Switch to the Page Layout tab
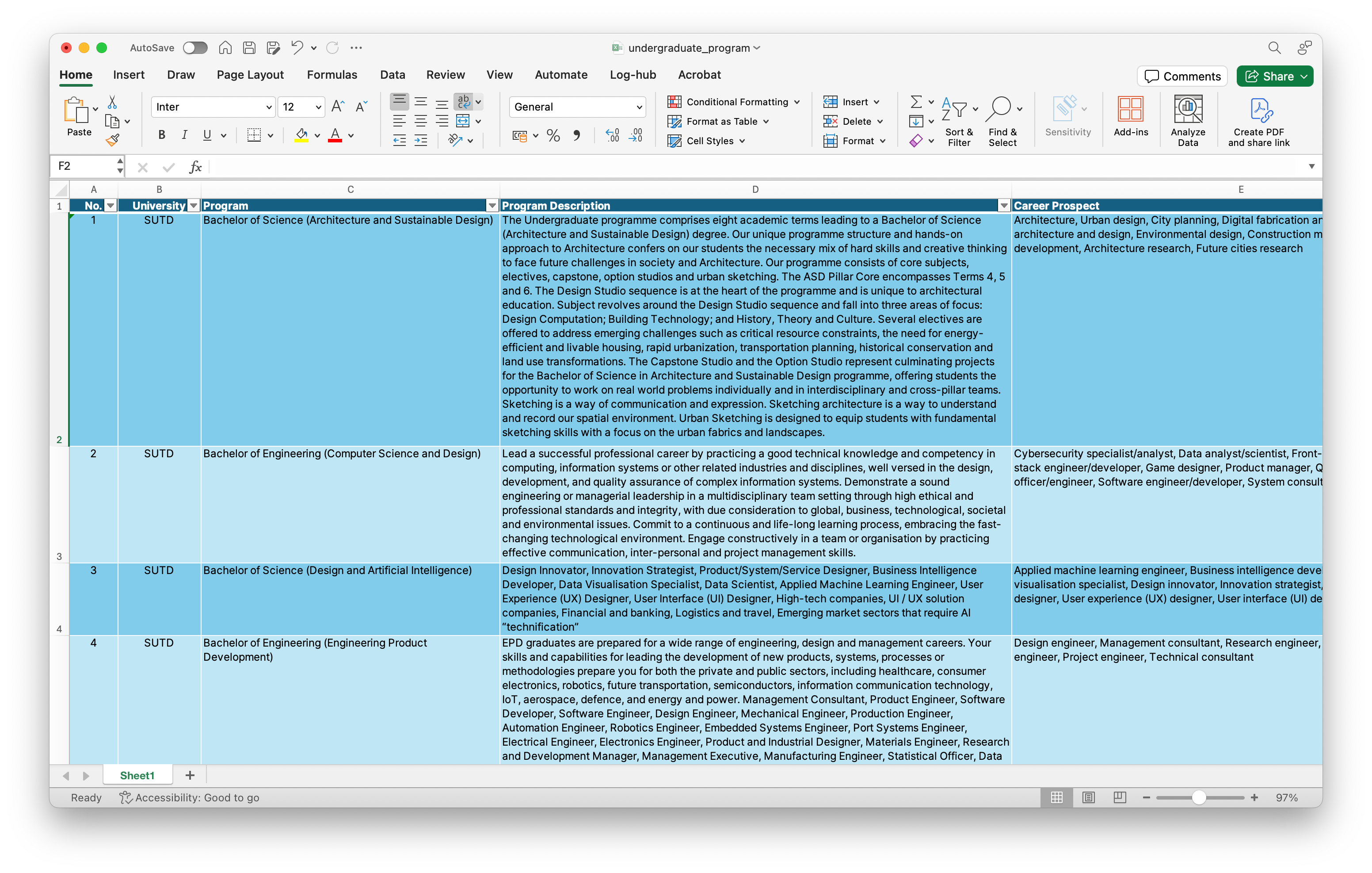This screenshot has width=1372, height=873. [250, 75]
